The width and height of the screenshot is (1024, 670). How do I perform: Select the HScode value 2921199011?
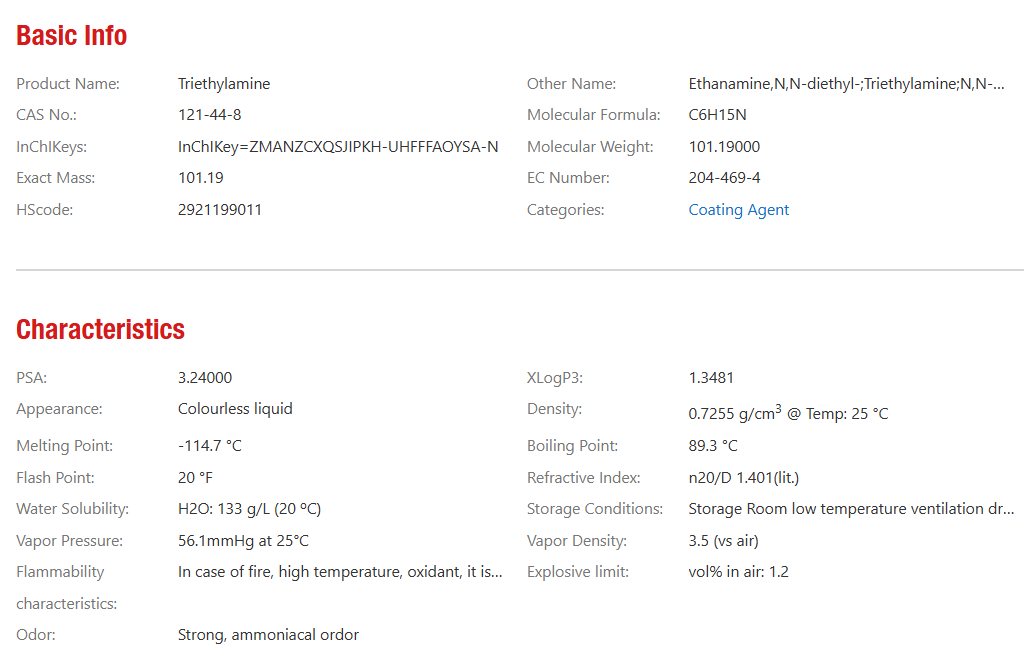pos(220,210)
